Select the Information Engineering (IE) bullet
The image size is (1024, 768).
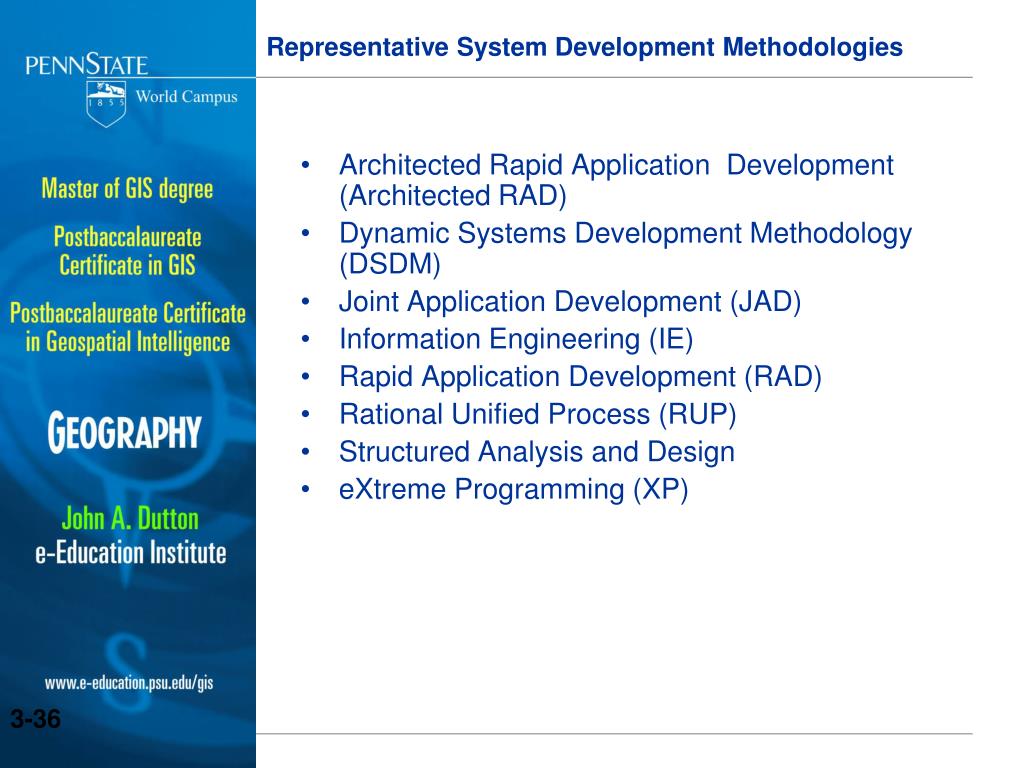tap(516, 340)
